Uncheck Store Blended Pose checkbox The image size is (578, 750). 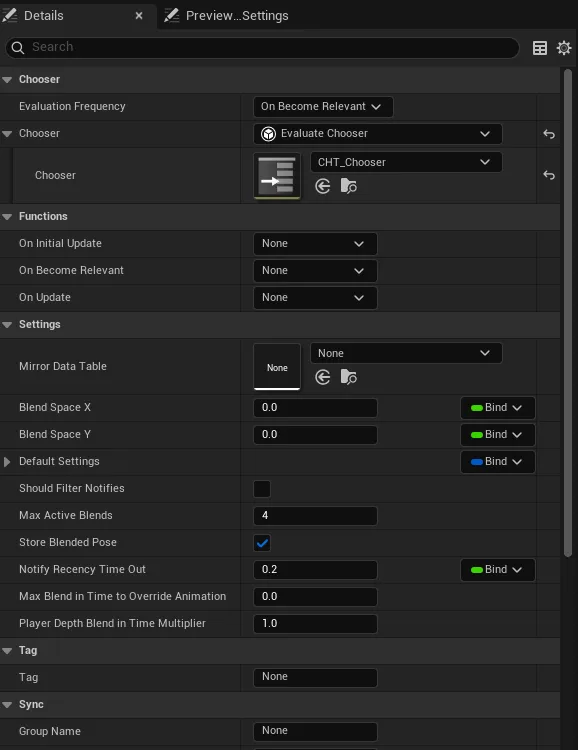pos(262,543)
